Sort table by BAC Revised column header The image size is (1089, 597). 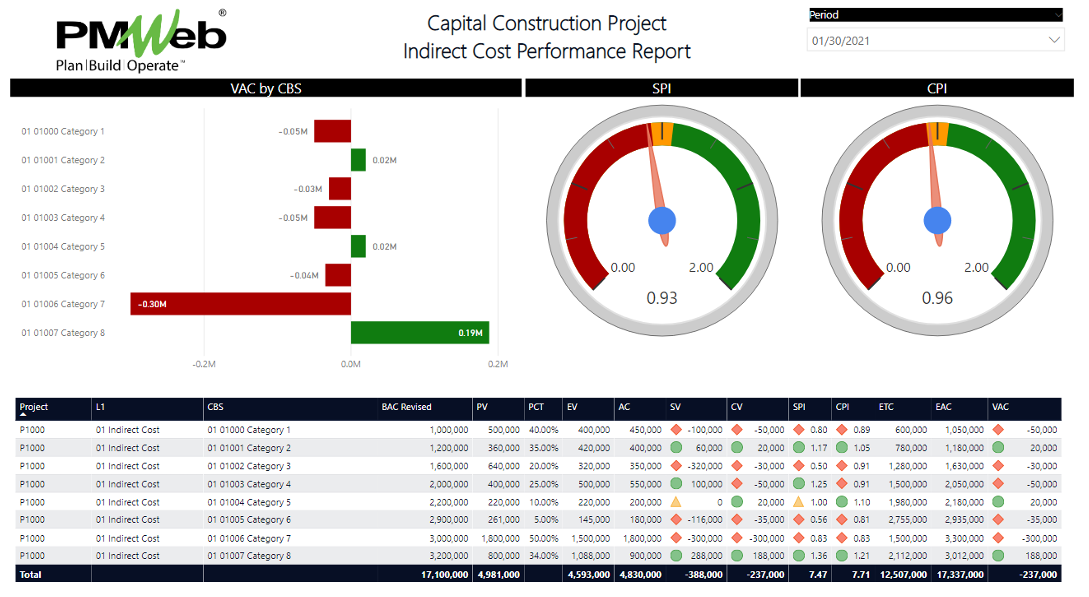coord(407,407)
